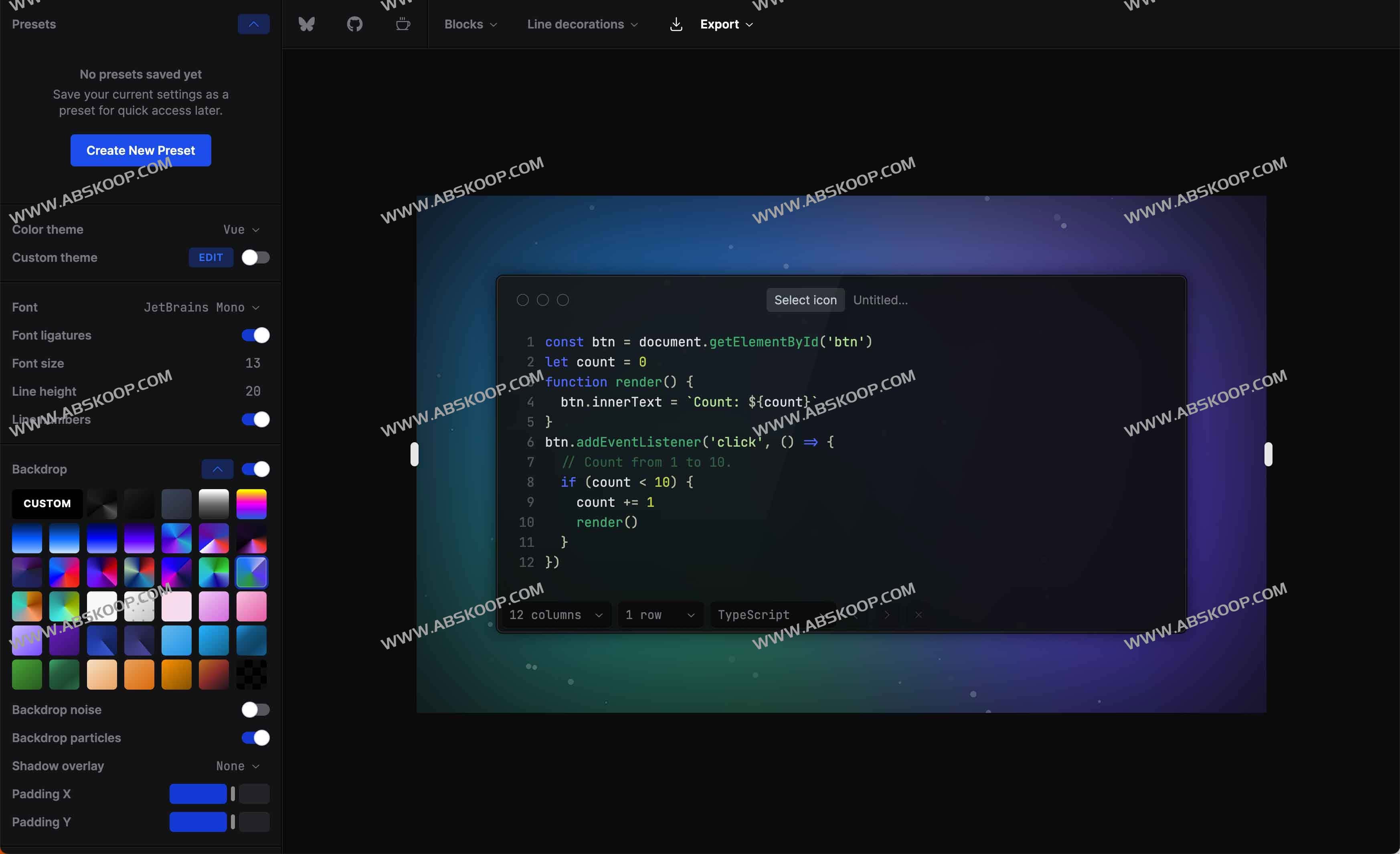This screenshot has width=1400, height=854.
Task: Expand the 12 columns dropdown
Action: coord(556,615)
